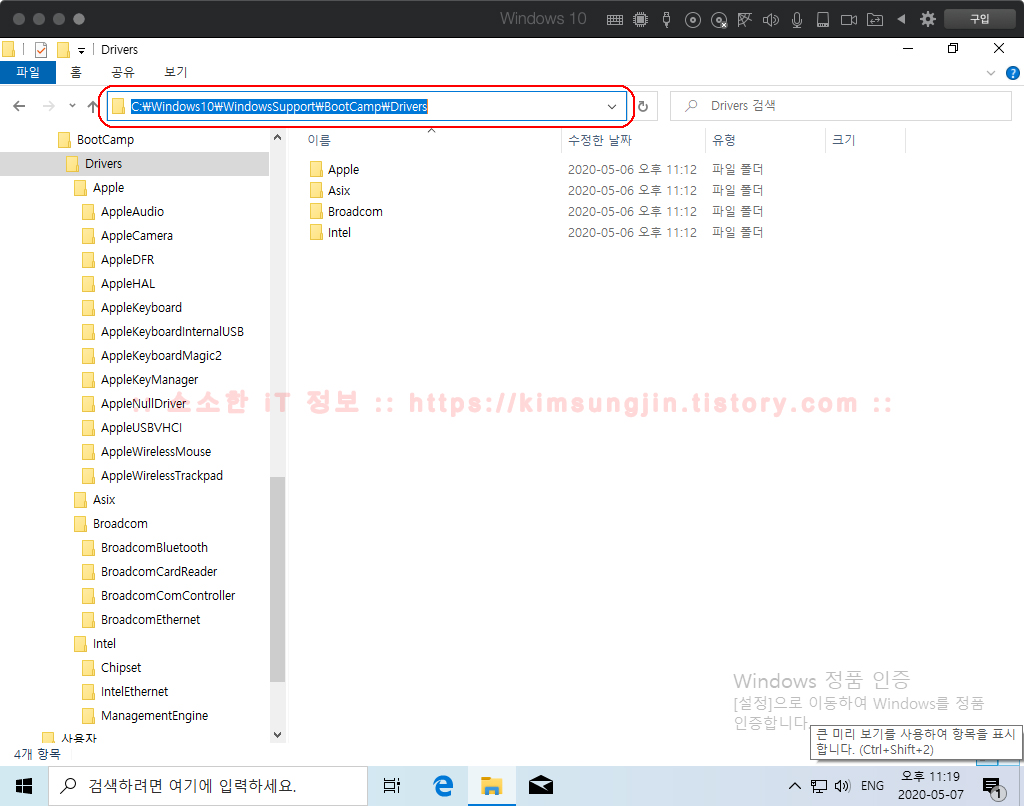The width and height of the screenshot is (1024, 806).
Task: Show hidden system tray icons
Action: point(794,786)
